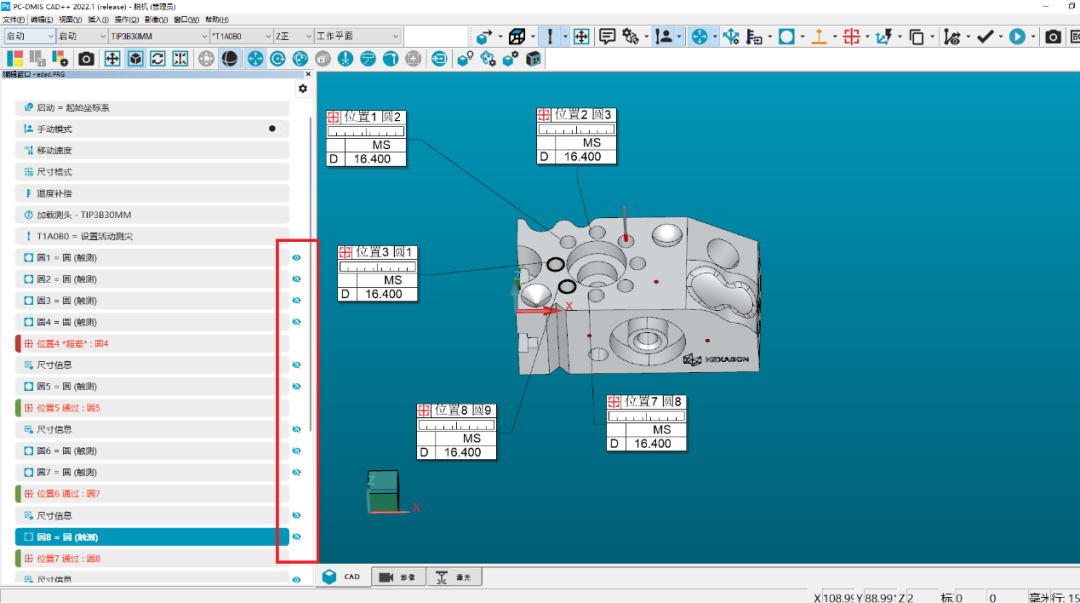Click the dark shaded sphere icon
The height and width of the screenshot is (603, 1080).
[x=229, y=59]
